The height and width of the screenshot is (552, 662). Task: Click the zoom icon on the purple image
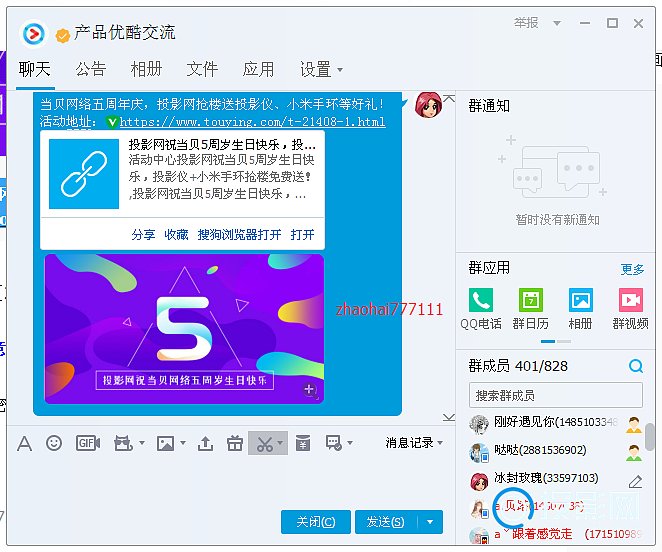[x=310, y=390]
